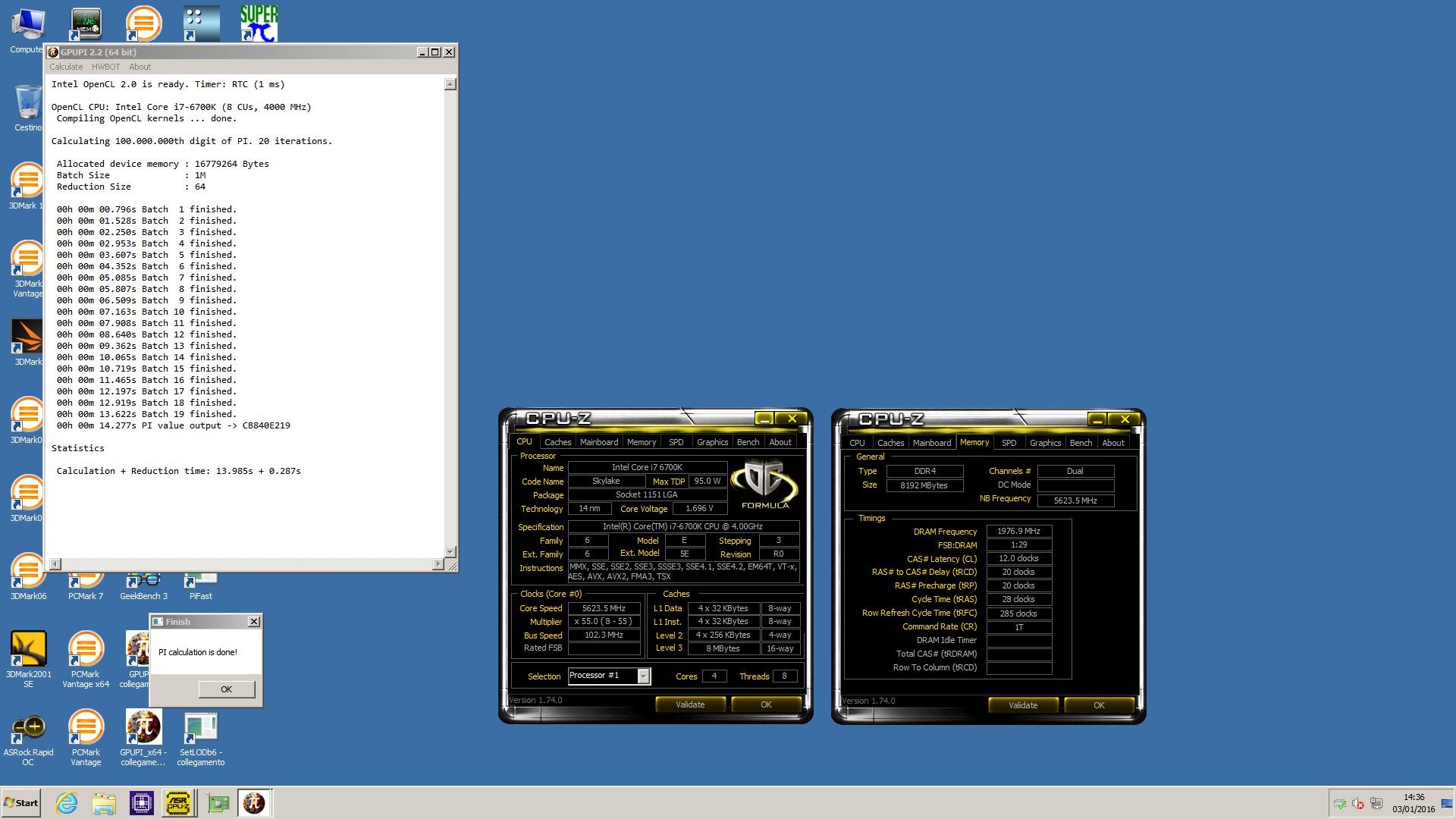Switch to ASR CPU-Z taskbar button
The width and height of the screenshot is (1456, 819).
(179, 803)
